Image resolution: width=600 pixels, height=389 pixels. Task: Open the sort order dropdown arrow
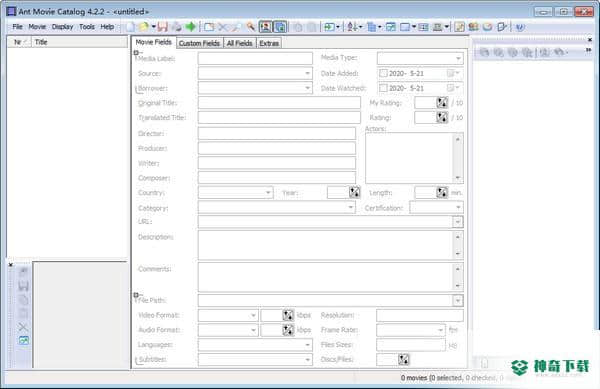click(360, 27)
